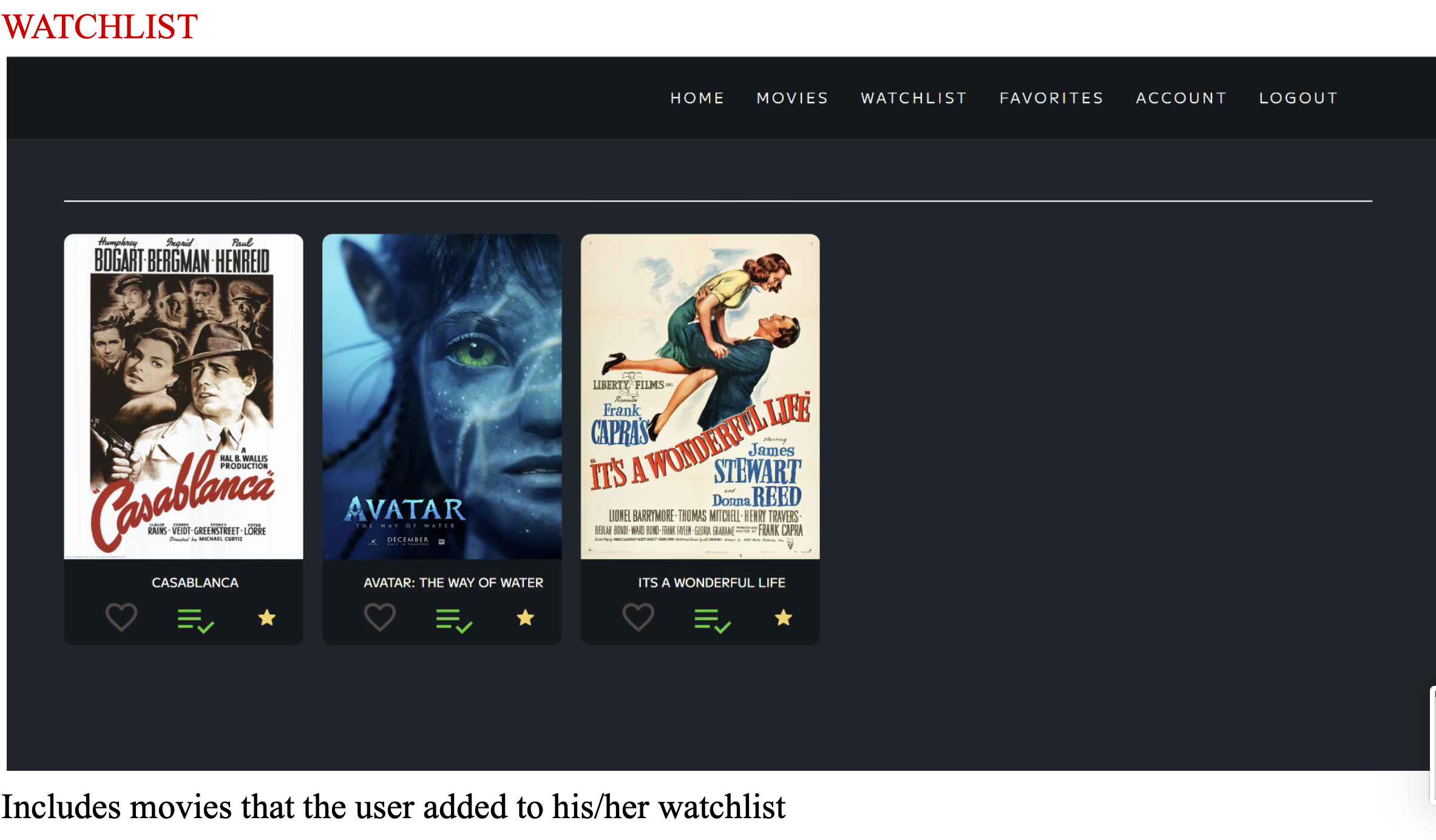Click the star icon under Its A Wonderful Life
1436x840 pixels.
click(783, 617)
